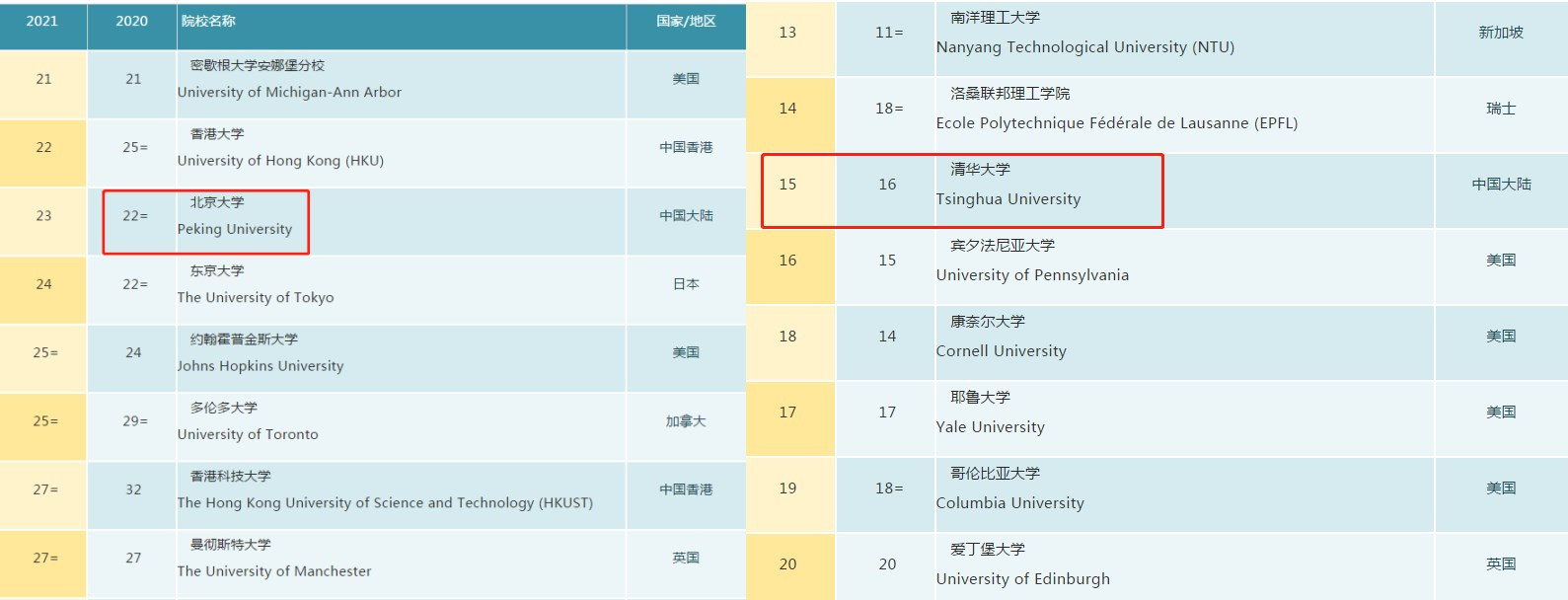Select Columbia University
The height and width of the screenshot is (600, 1568).
[1010, 503]
